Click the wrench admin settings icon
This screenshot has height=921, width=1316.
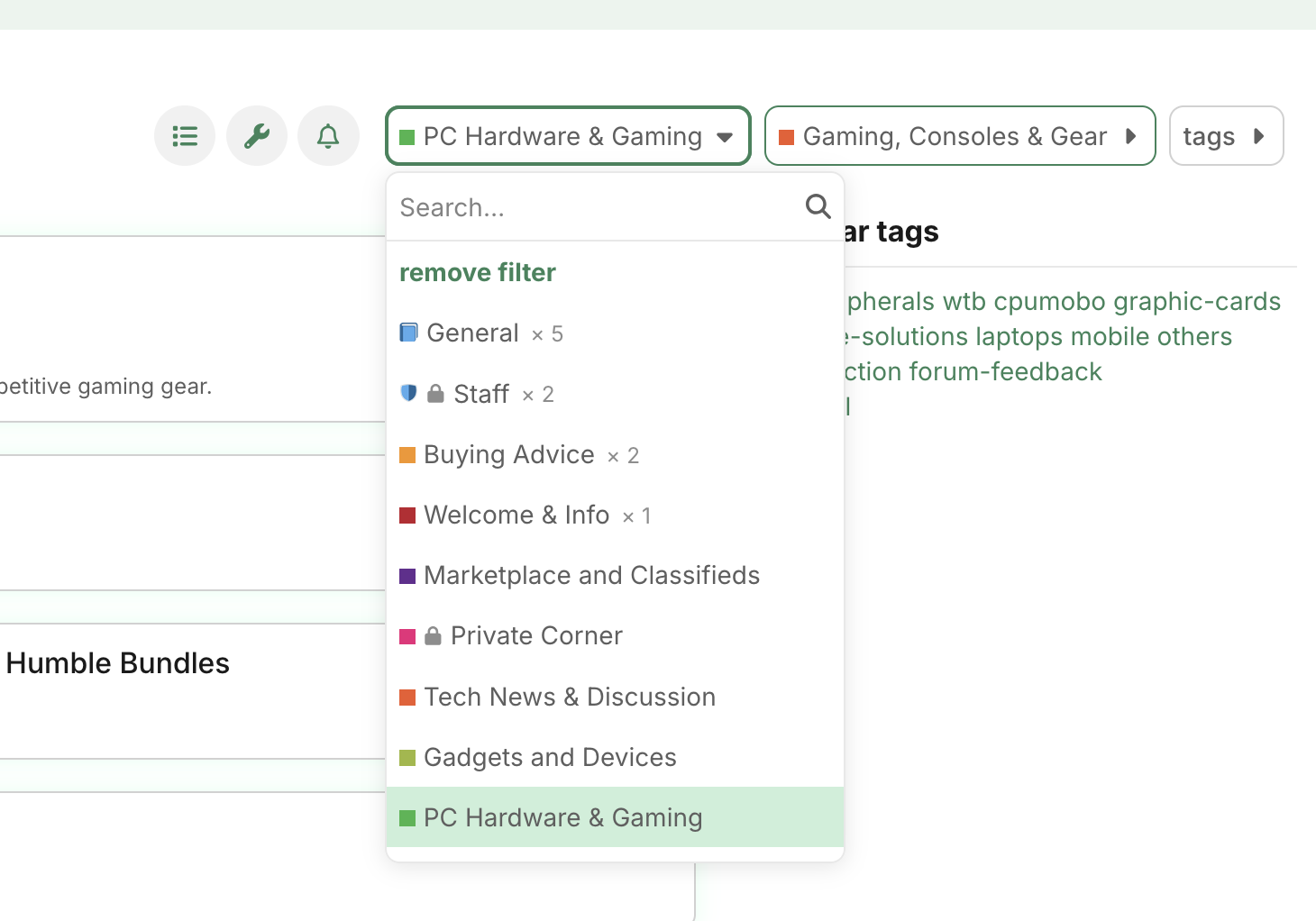point(257,136)
